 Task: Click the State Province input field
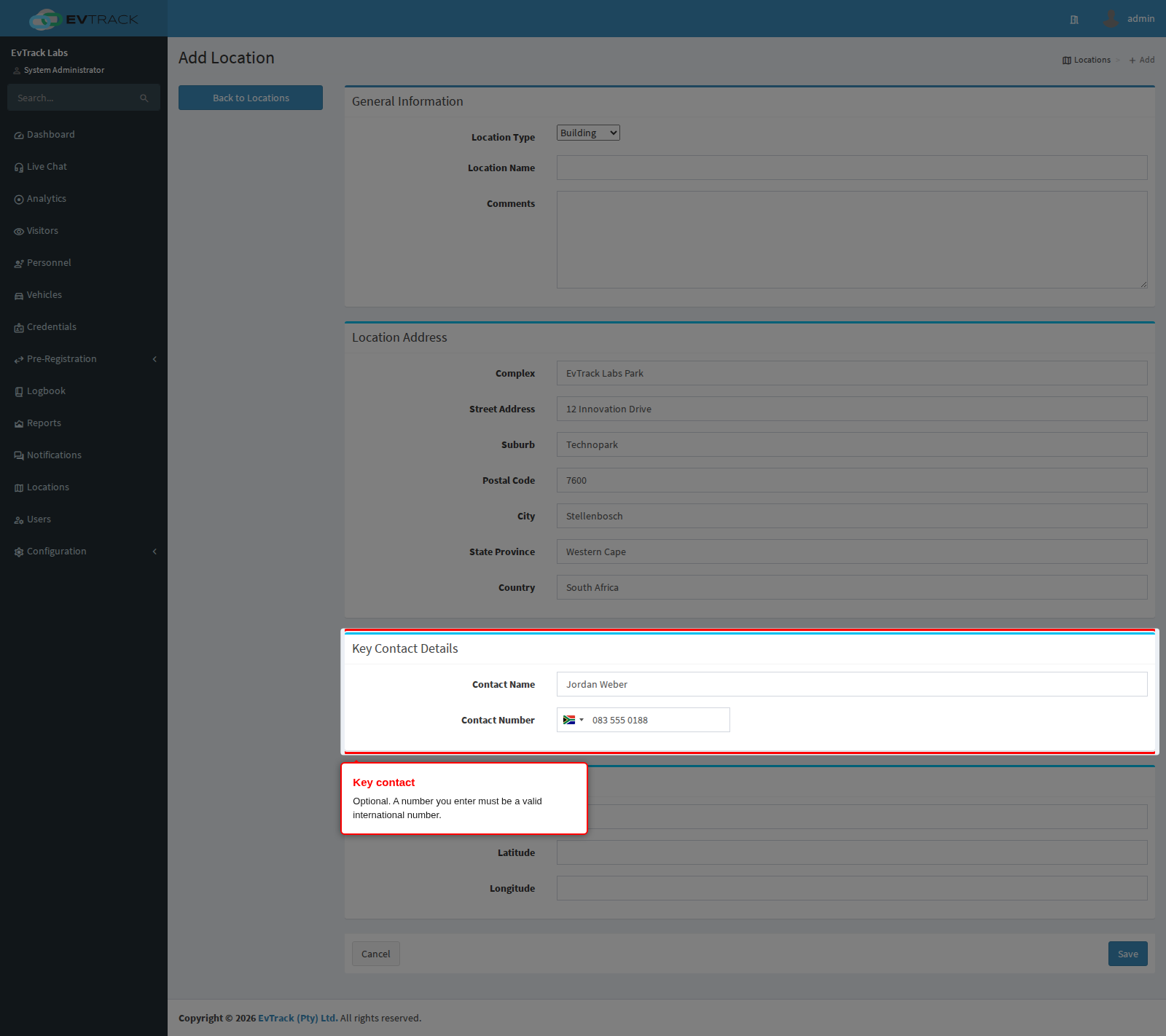click(852, 552)
